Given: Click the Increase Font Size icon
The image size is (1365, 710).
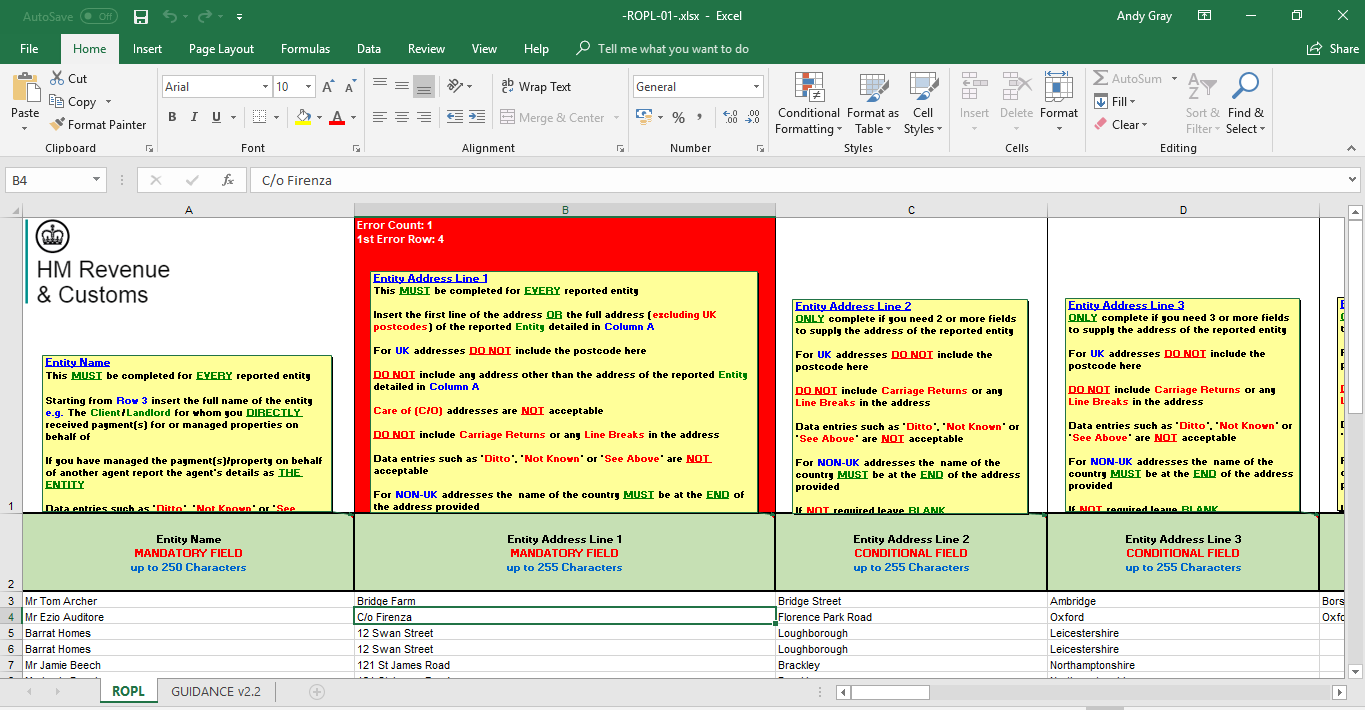Looking at the screenshot, I should coord(327,87).
